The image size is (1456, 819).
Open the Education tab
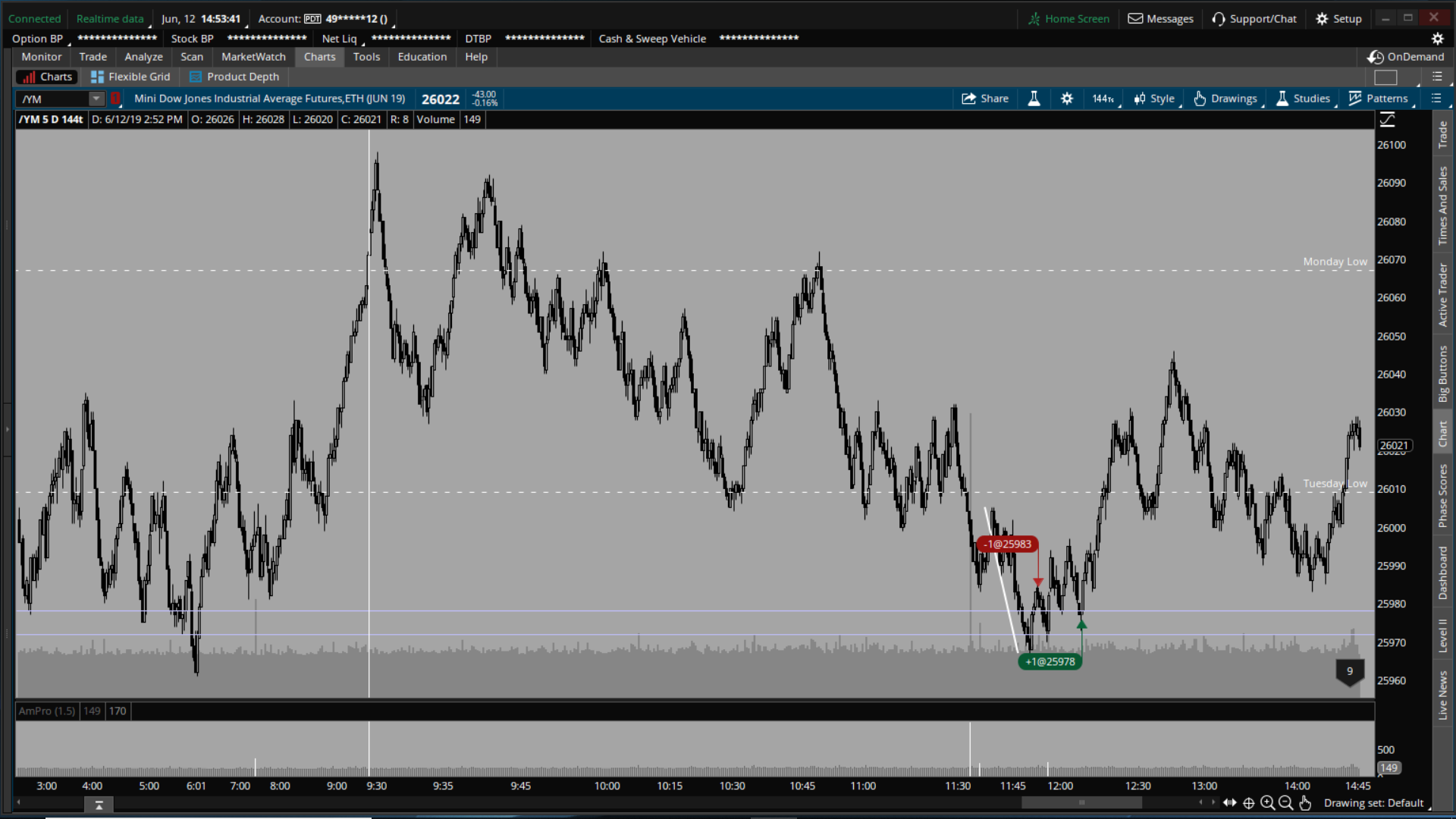coord(422,57)
